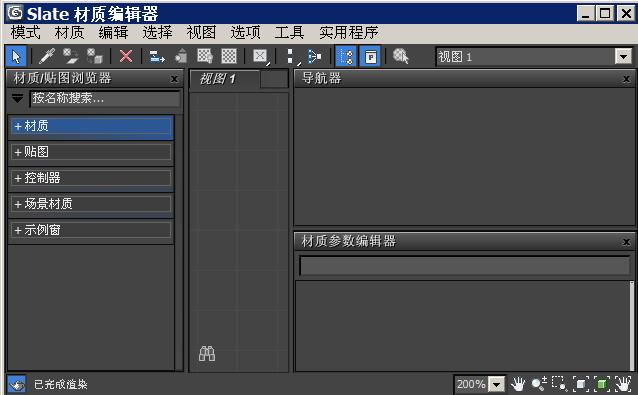This screenshot has width=638, height=395.
Task: Maximize the Slate 材质编辑器 window
Action: click(605, 14)
